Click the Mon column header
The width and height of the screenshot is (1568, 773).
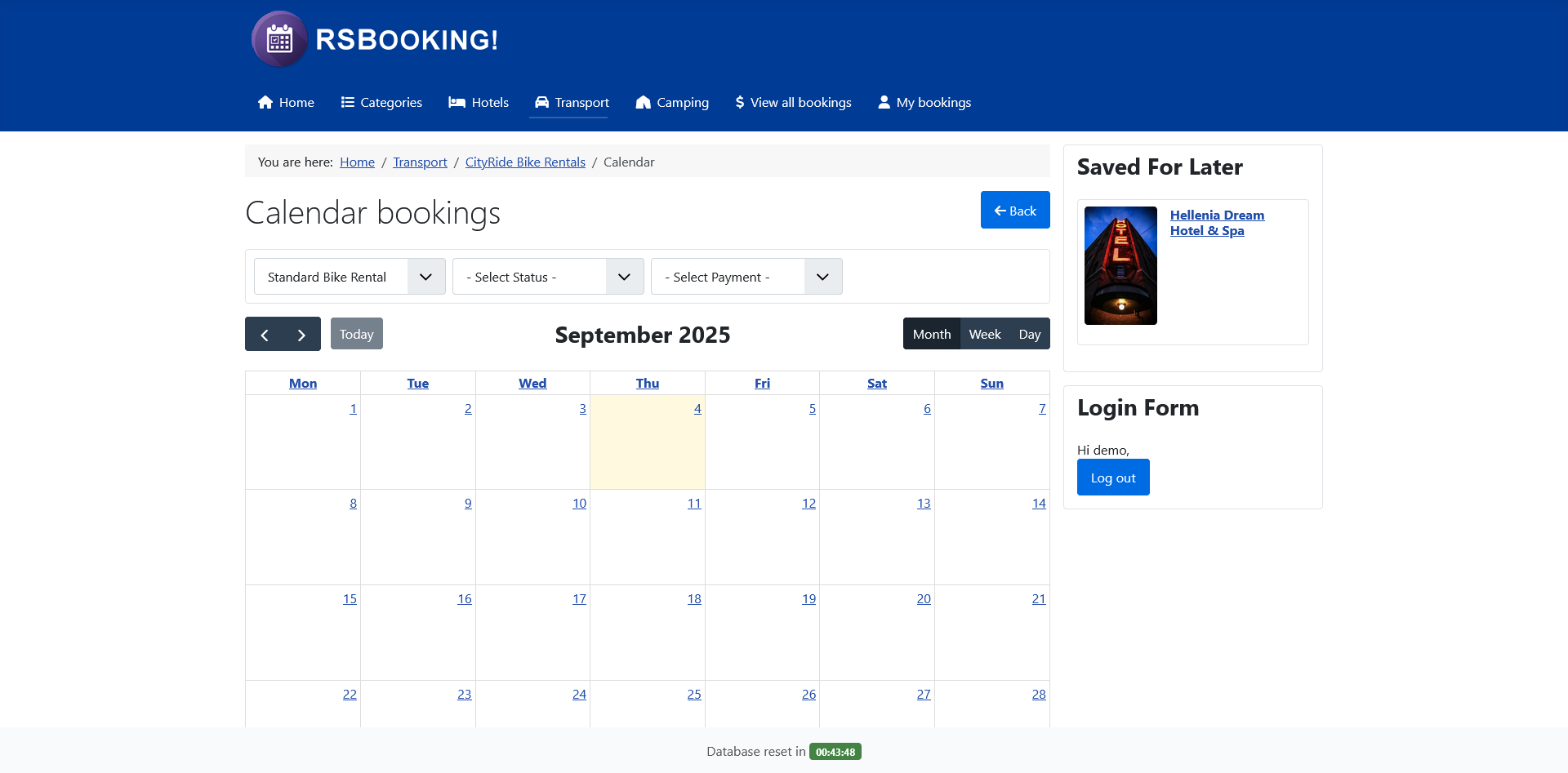coord(303,383)
